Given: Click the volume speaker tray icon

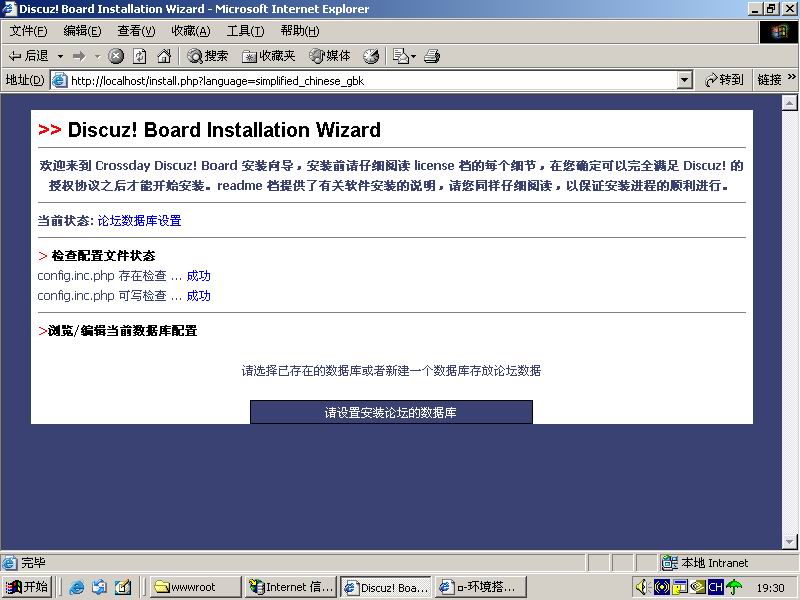Looking at the screenshot, I should click(642, 587).
